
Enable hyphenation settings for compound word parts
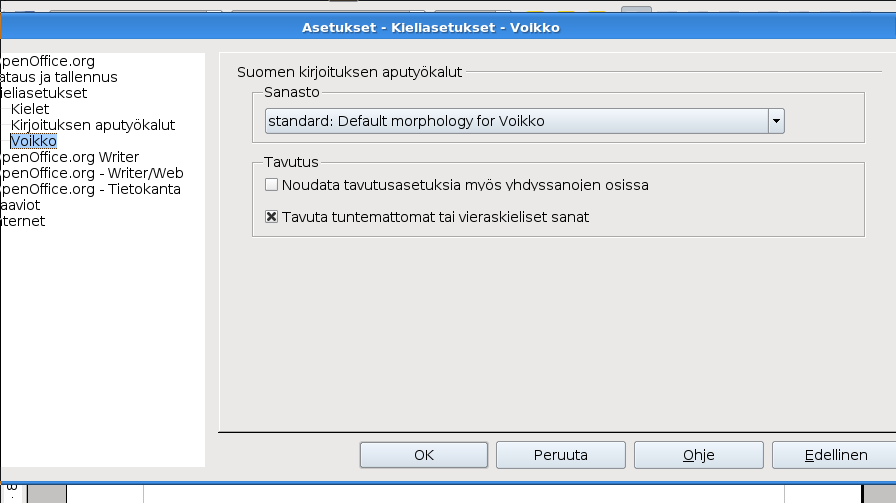point(272,185)
